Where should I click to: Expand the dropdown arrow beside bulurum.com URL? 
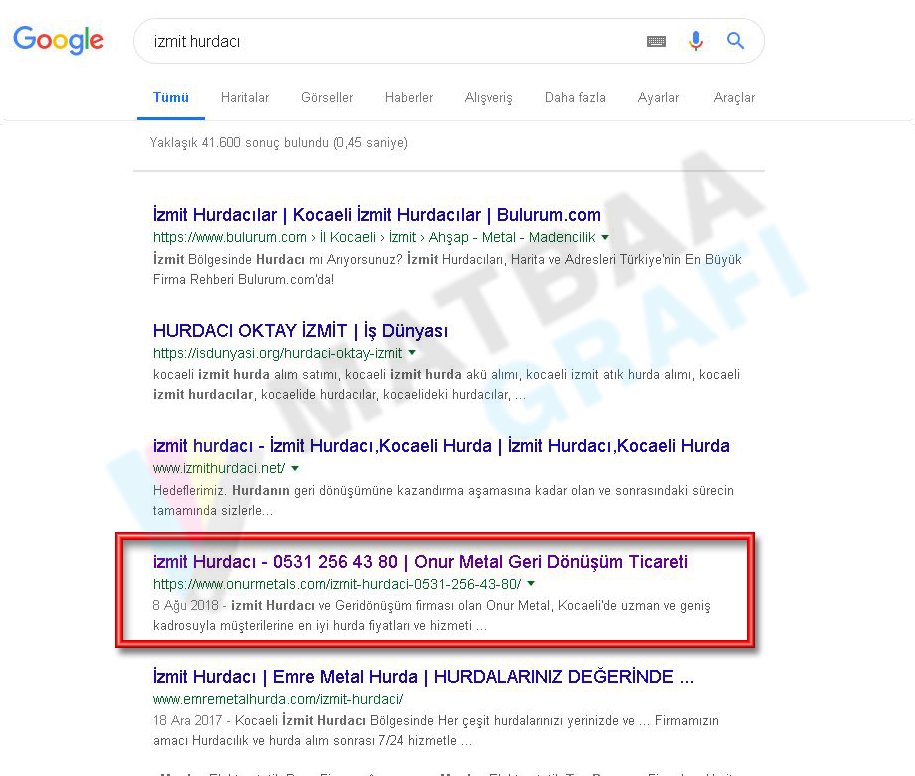tap(605, 237)
